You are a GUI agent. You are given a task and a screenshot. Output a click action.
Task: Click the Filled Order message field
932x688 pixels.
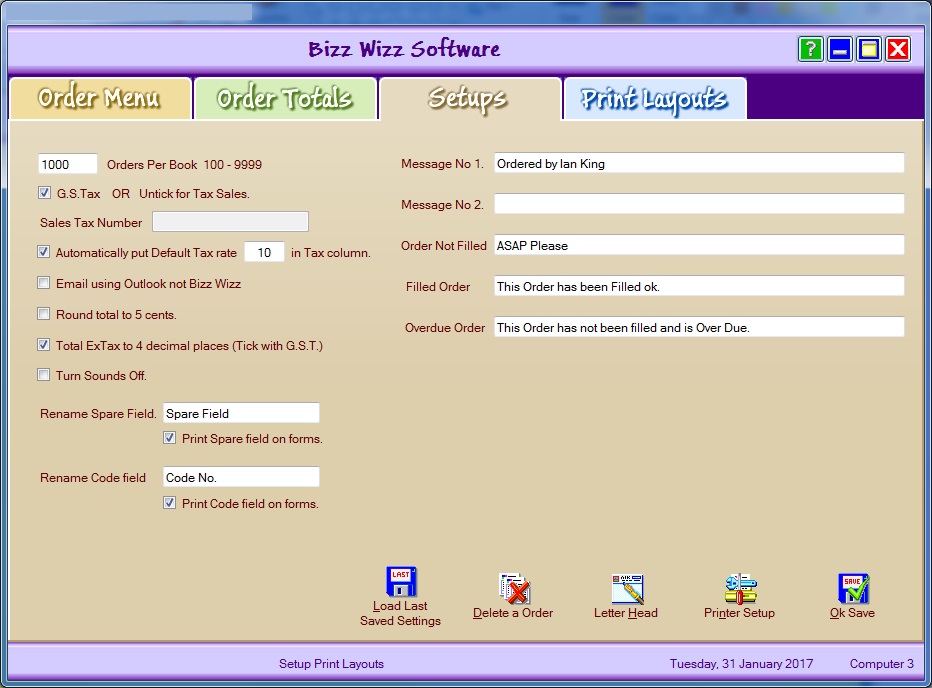coord(699,286)
